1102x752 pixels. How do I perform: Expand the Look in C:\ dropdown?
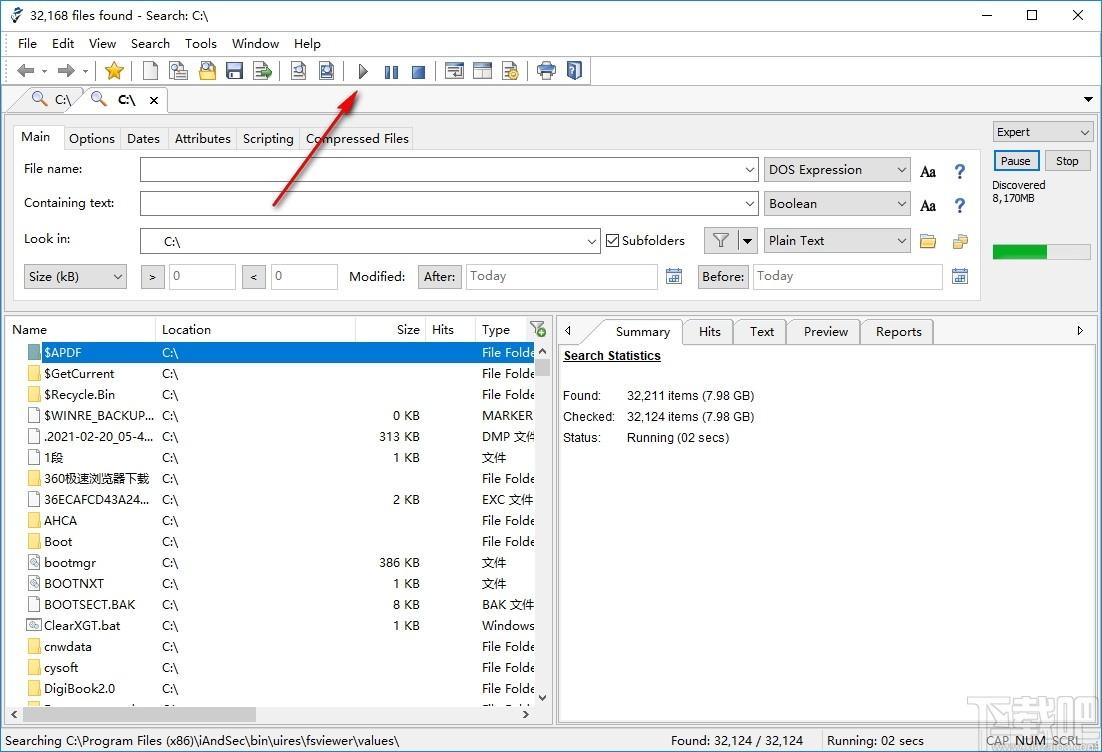coord(592,242)
